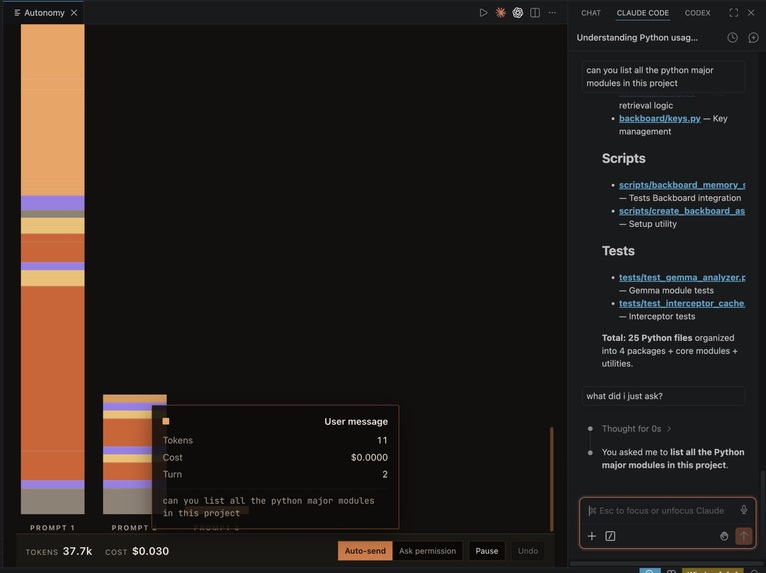The width and height of the screenshot is (766, 573).
Task: Expand the "Thought for 0s" section
Action: point(636,428)
